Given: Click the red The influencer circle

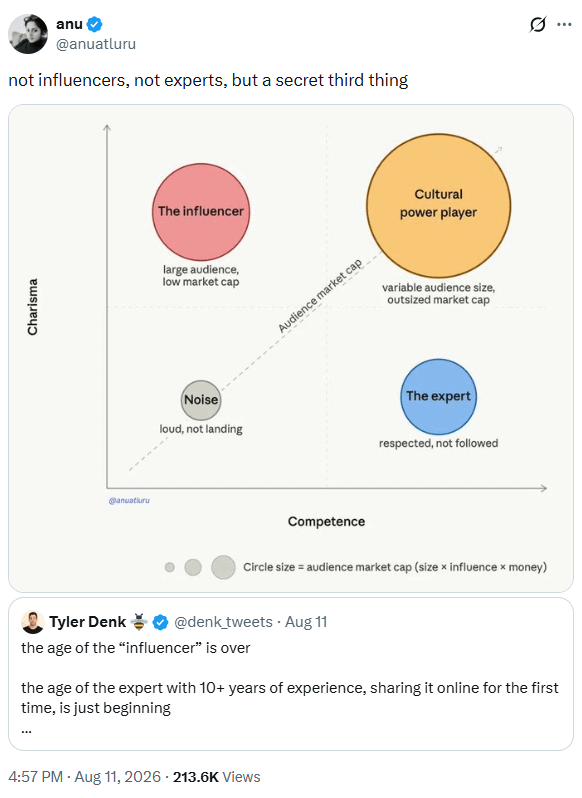Looking at the screenshot, I should click(x=201, y=212).
